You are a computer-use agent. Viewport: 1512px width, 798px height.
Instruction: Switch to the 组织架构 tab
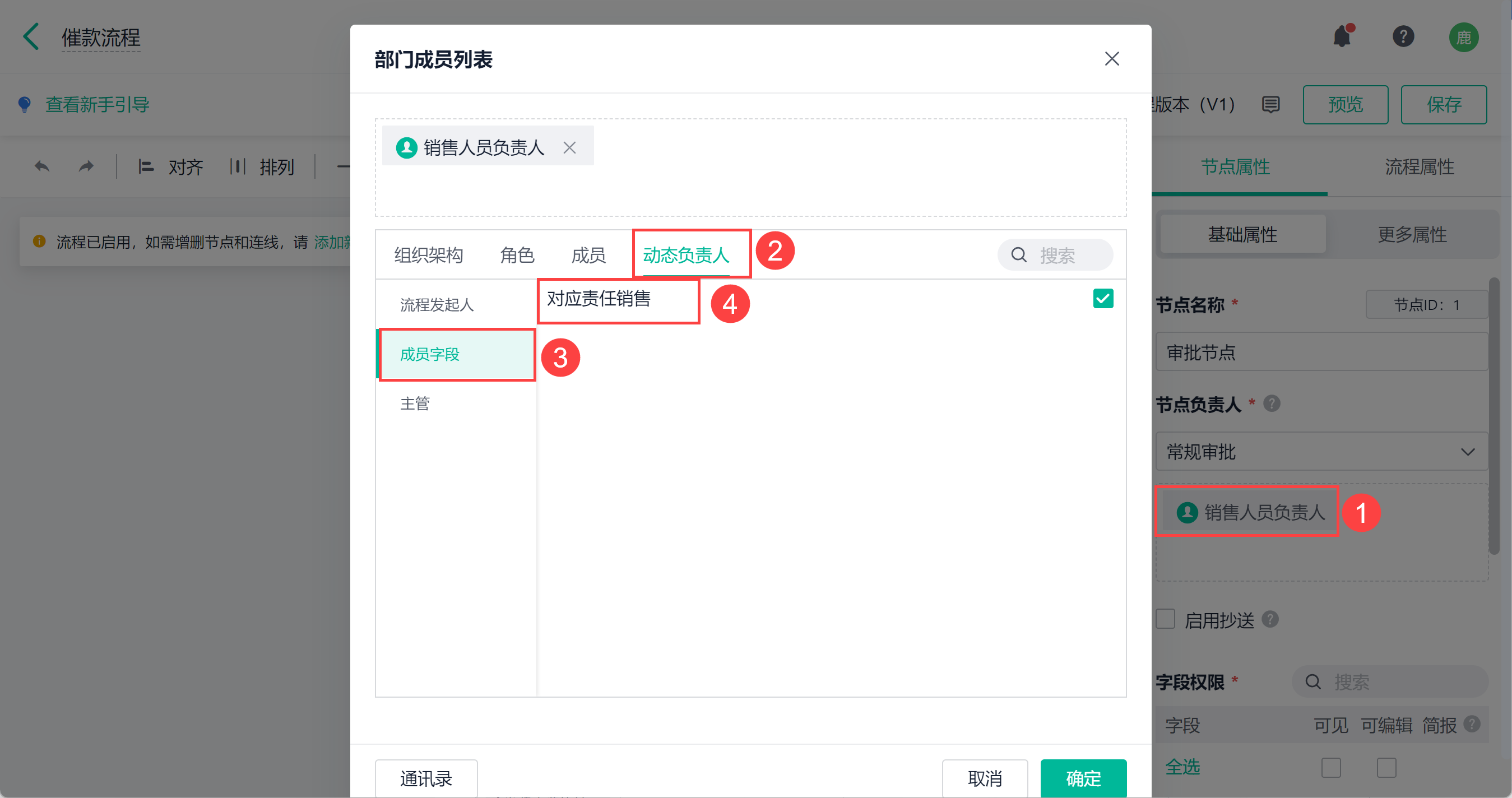point(429,255)
